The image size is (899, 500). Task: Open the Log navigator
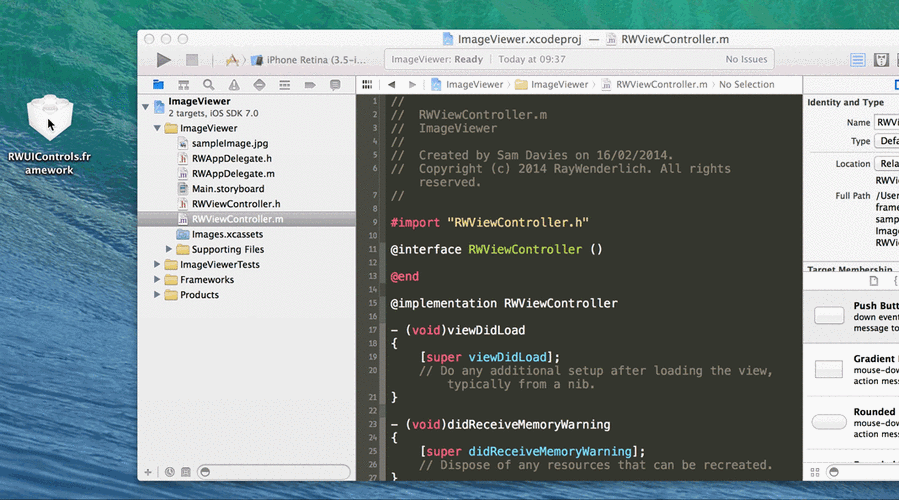pos(335,85)
